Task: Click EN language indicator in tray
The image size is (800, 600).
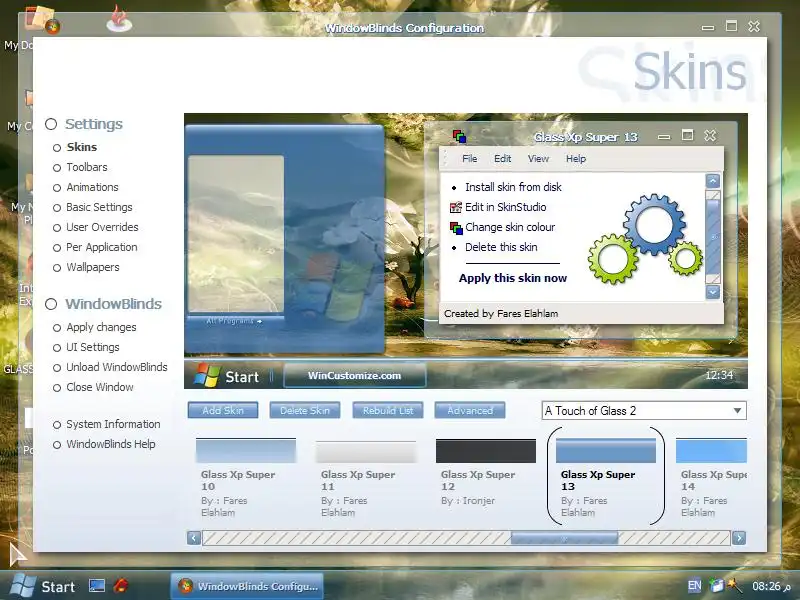Action: pyautogui.click(x=694, y=586)
